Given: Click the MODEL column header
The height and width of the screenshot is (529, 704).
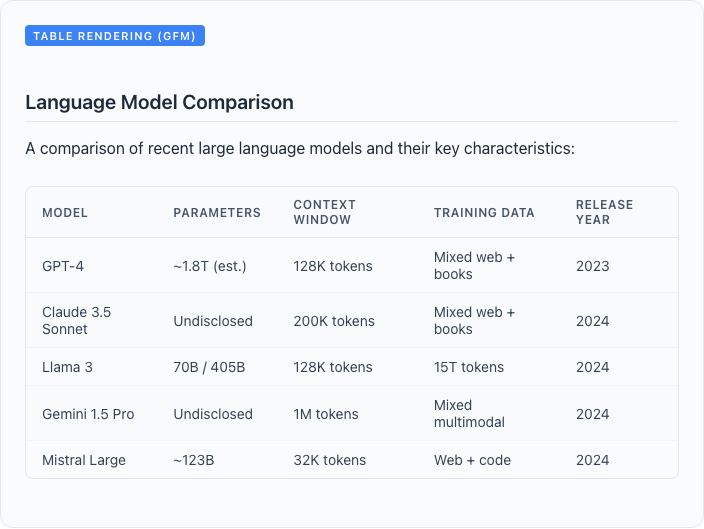Looking at the screenshot, I should (x=65, y=212).
